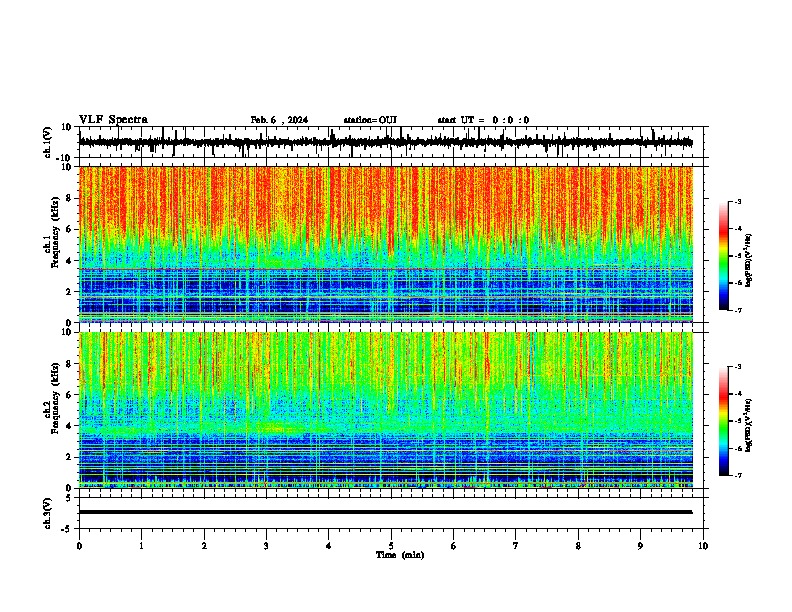Click the ch.2 frequency tick label "4"
Image resolution: width=792 pixels, height=612 pixels.
(x=69, y=426)
